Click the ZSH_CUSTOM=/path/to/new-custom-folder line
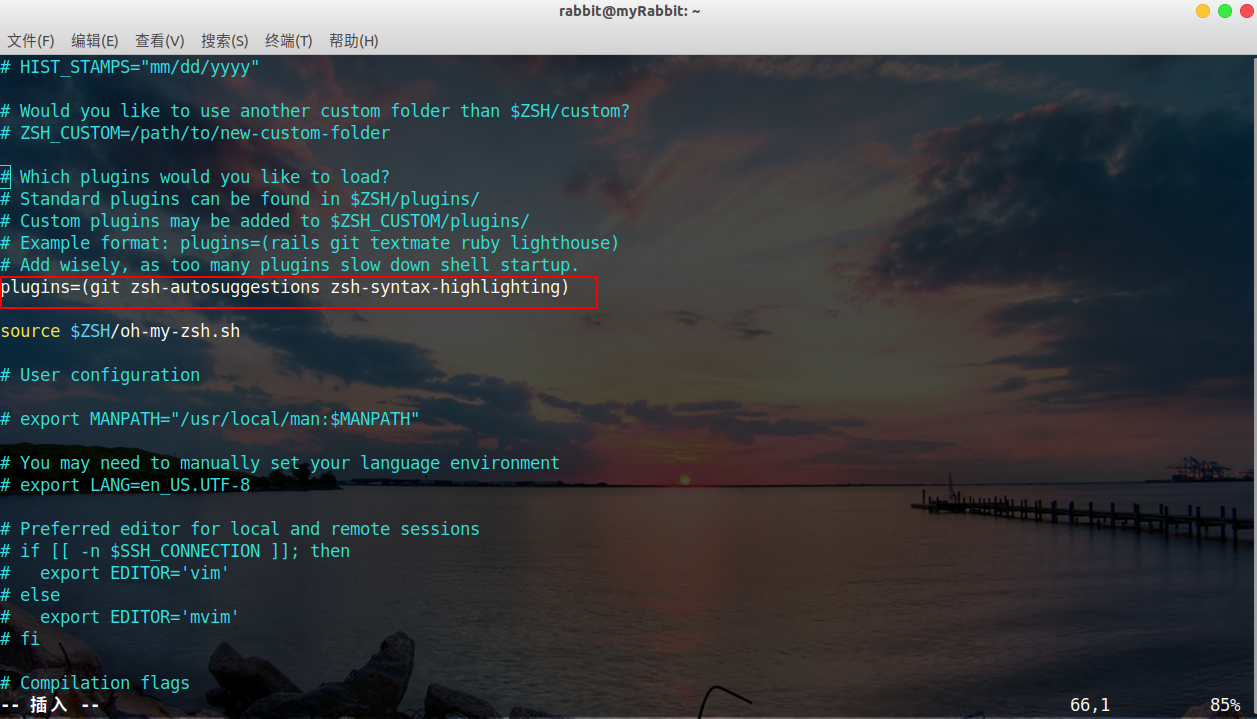The width and height of the screenshot is (1257, 719). [195, 133]
